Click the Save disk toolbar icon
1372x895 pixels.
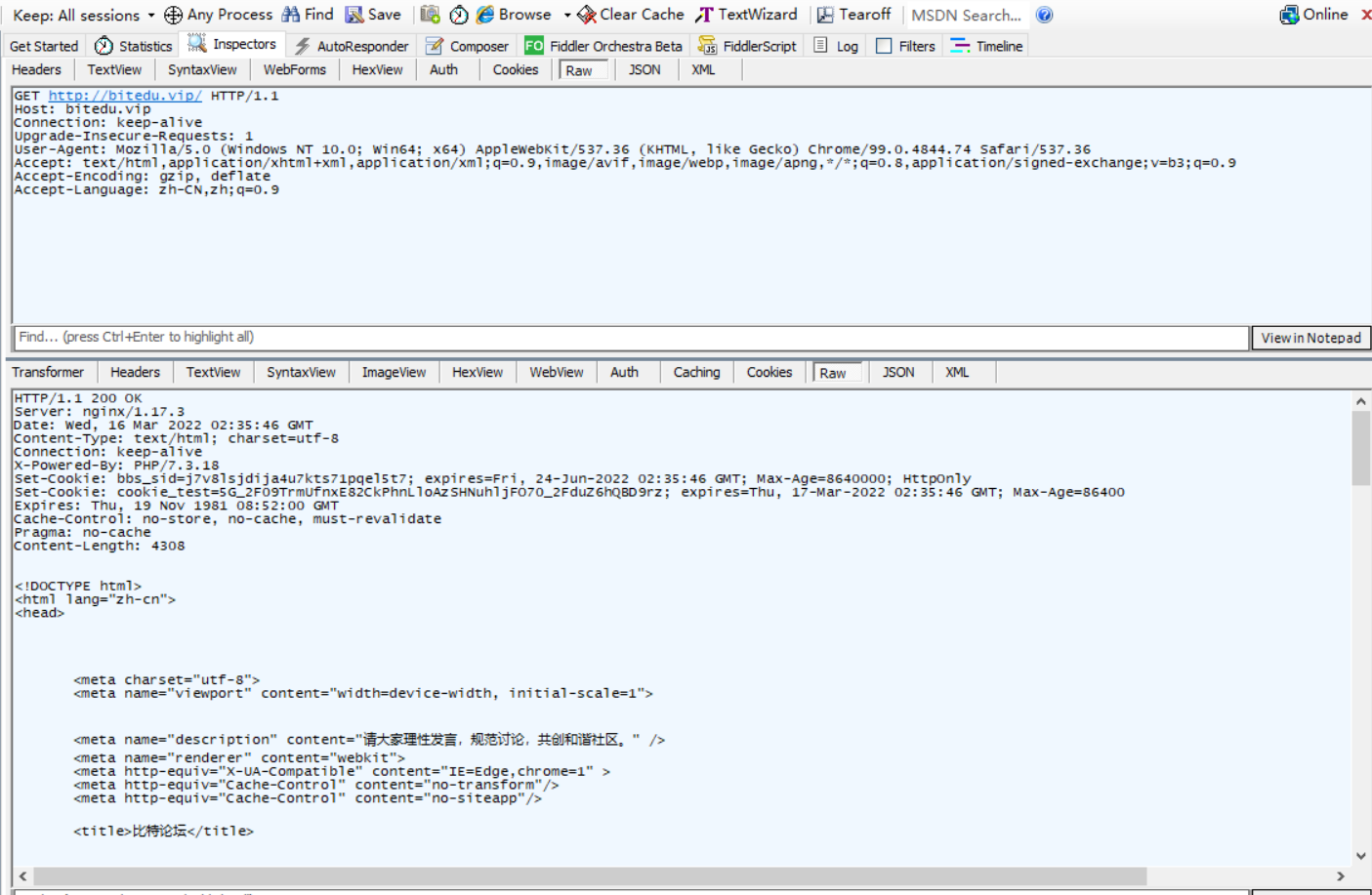pyautogui.click(x=354, y=15)
